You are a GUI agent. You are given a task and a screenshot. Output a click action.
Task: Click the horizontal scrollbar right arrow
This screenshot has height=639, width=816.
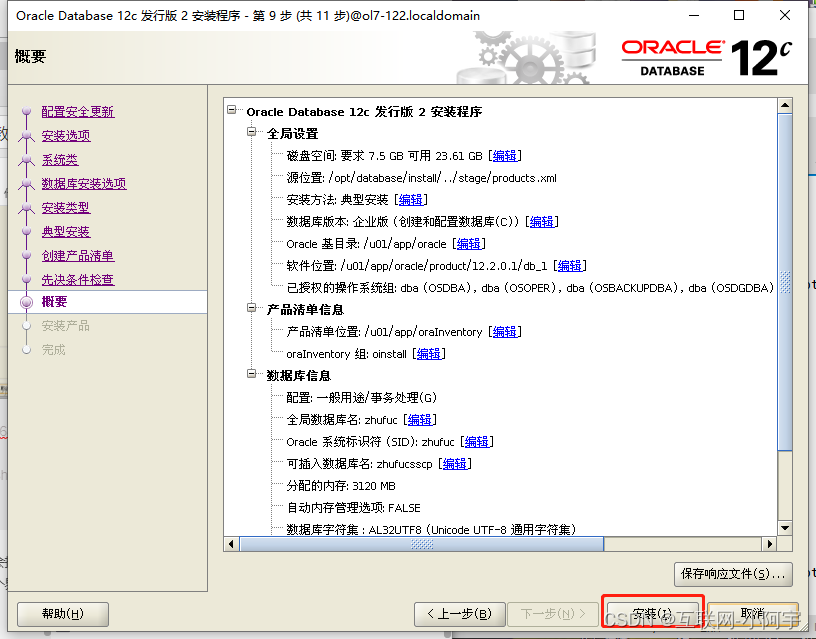point(770,544)
